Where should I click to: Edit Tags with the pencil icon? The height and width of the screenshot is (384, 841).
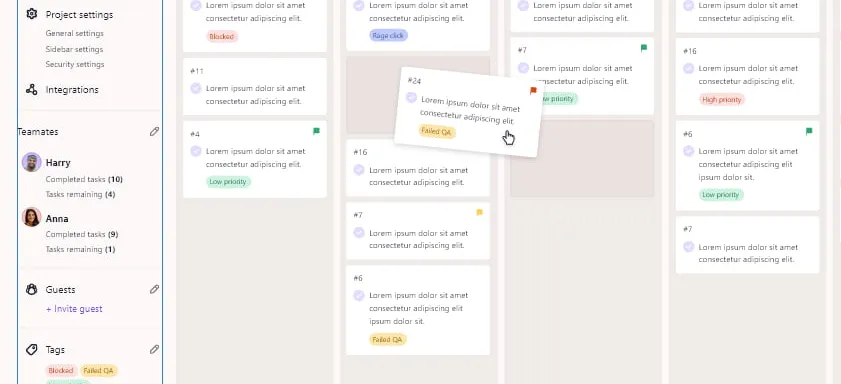tap(154, 350)
